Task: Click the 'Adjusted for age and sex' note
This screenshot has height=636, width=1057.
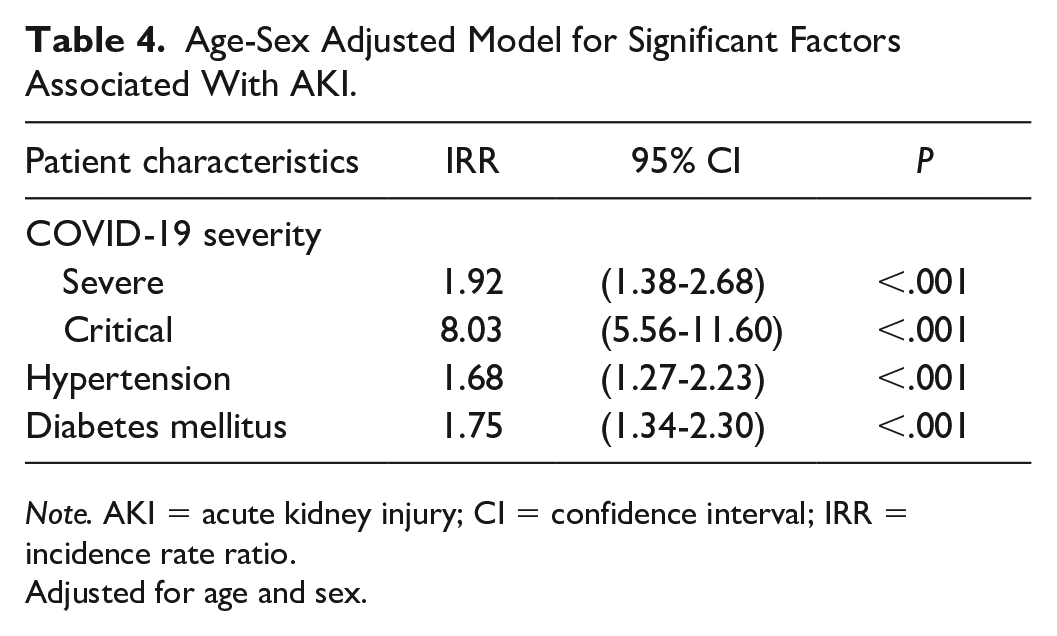Action: tap(196, 594)
